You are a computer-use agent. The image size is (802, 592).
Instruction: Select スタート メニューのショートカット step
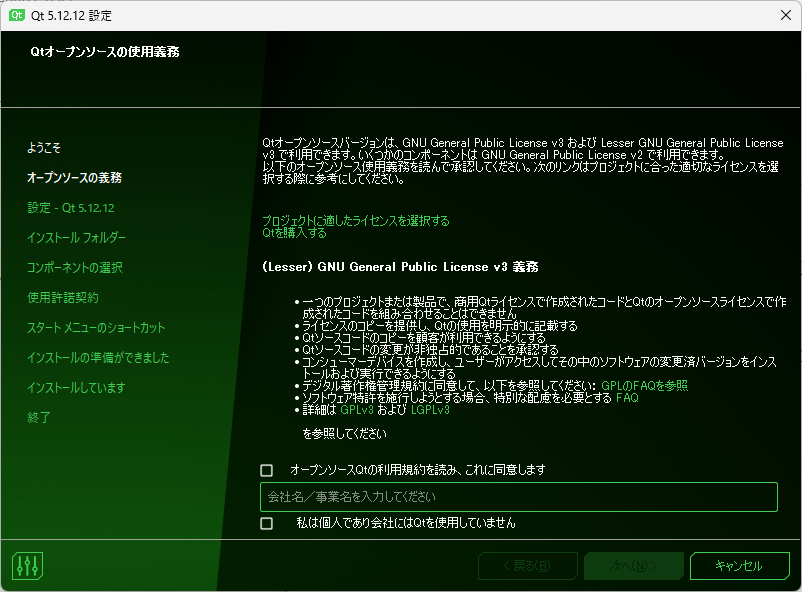pyautogui.click(x=96, y=327)
